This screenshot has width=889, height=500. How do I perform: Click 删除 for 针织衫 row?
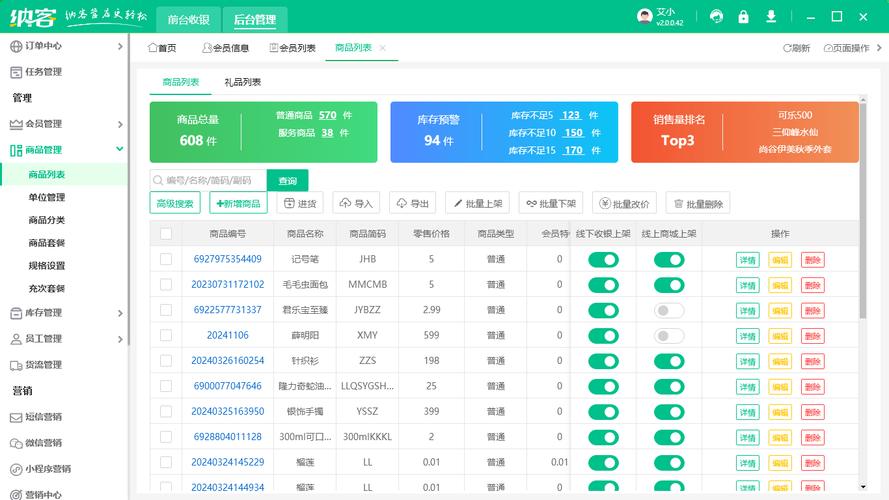[812, 362]
